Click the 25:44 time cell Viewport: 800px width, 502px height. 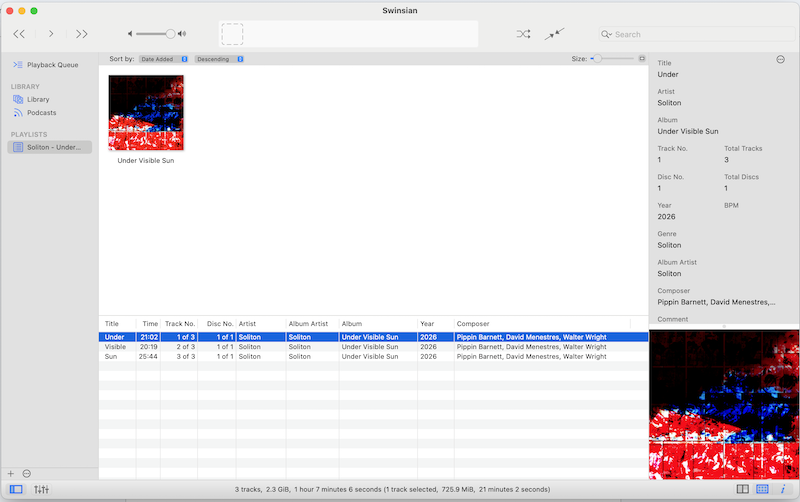(148, 357)
